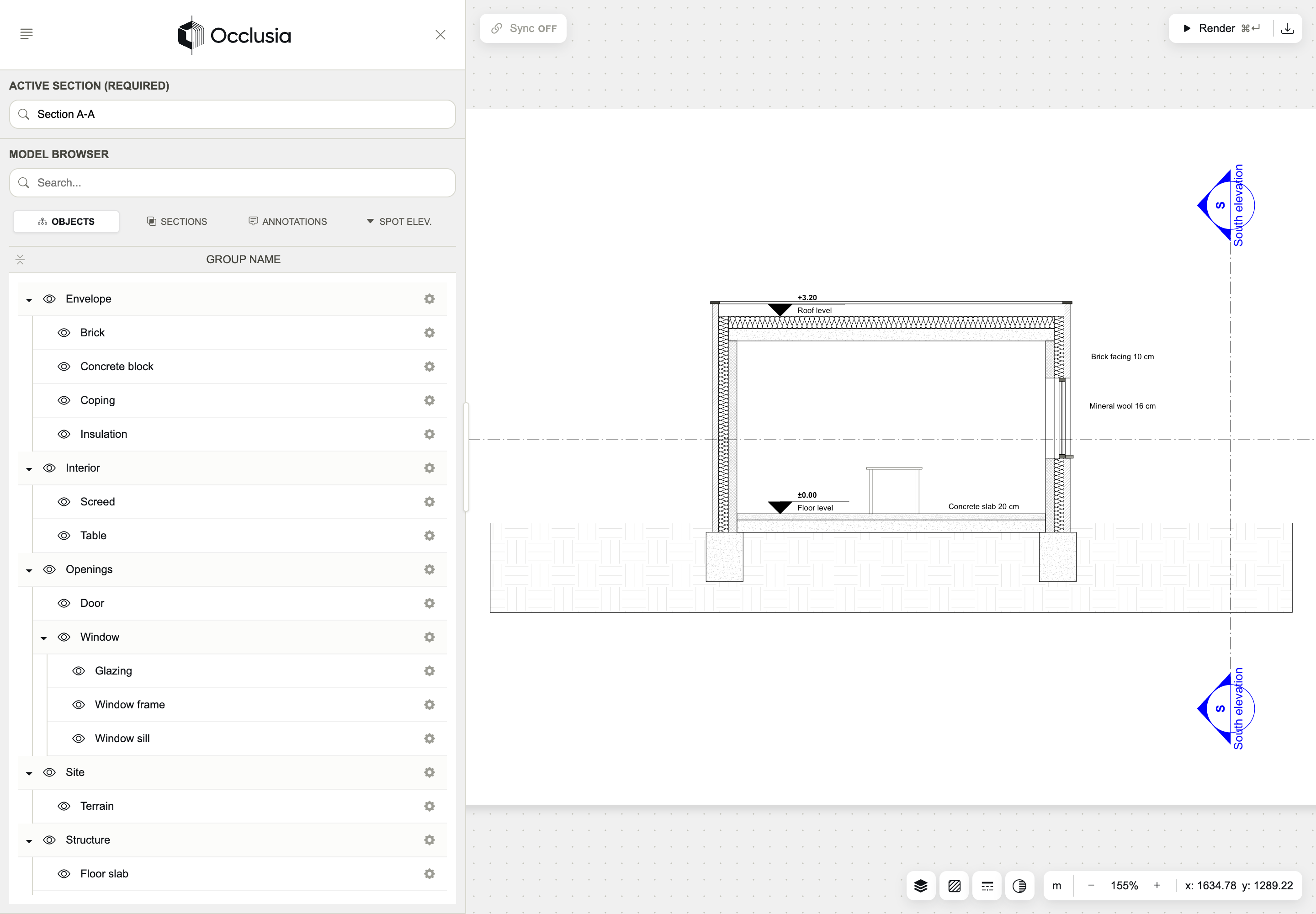Screen dimensions: 1316x914
Task: Toggle the Sync OFF button
Action: coord(523,29)
